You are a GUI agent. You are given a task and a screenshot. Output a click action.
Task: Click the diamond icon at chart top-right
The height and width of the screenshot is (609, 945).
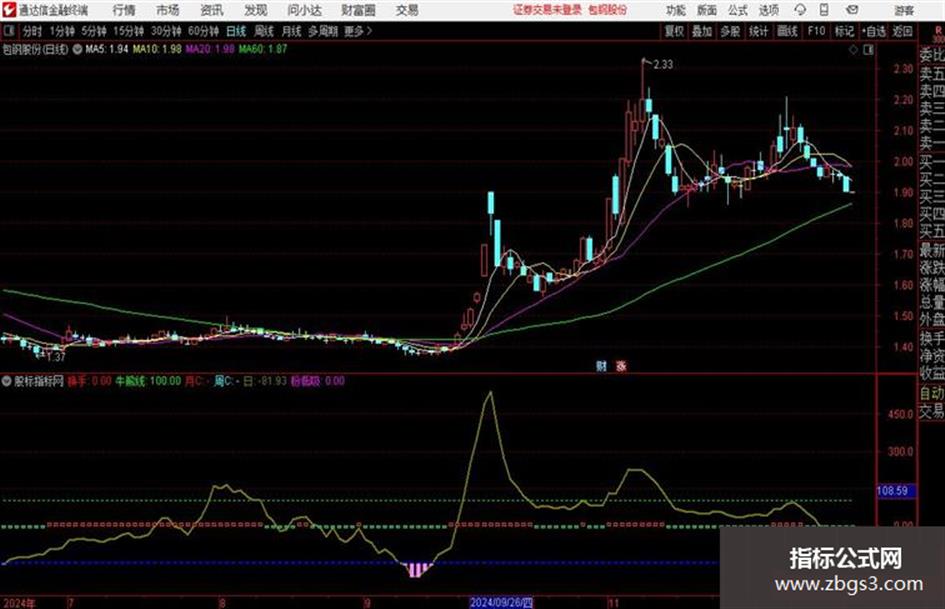click(853, 50)
